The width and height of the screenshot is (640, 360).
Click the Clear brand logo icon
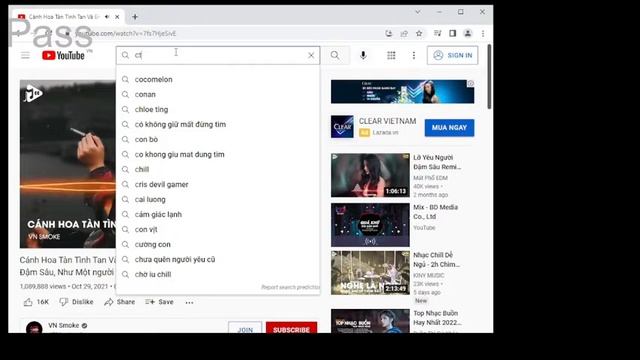[342, 127]
